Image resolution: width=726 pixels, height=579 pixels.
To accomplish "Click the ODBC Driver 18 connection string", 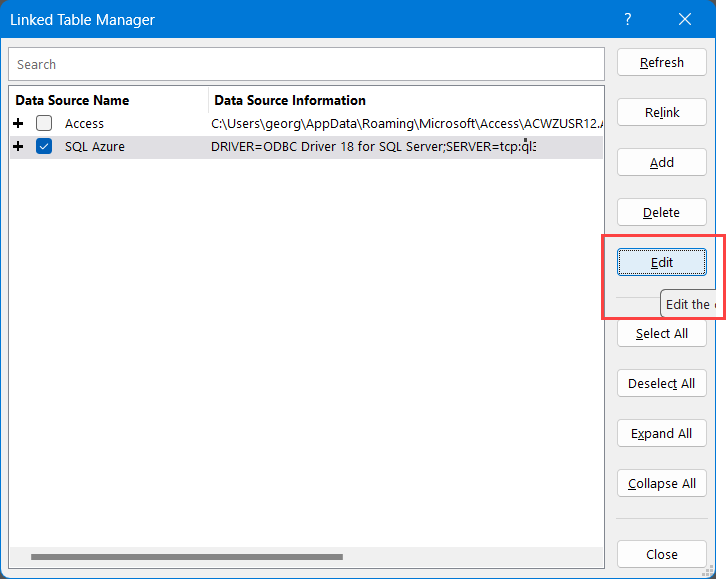I will click(x=374, y=147).
